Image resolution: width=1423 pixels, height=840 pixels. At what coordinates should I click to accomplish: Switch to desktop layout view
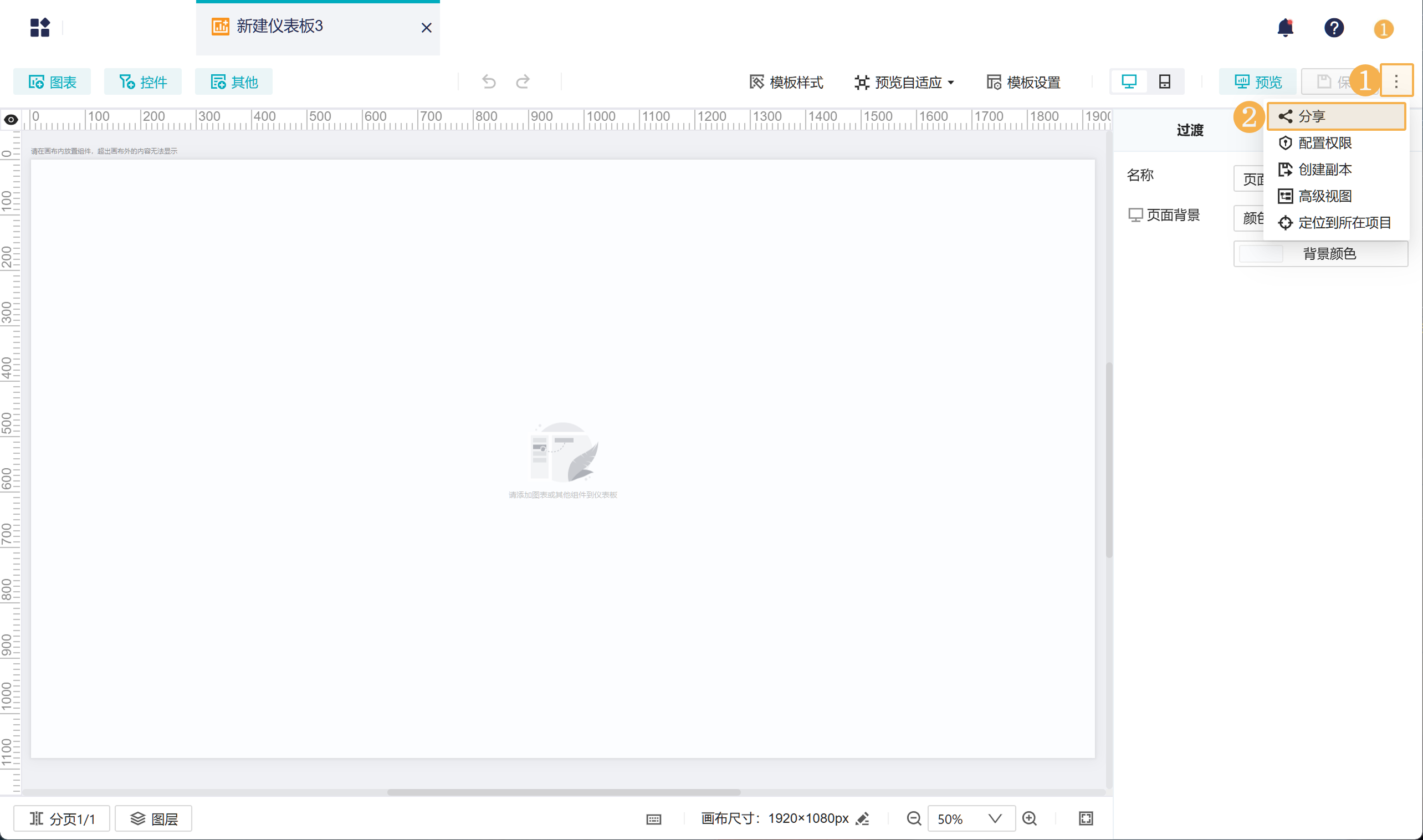1129,82
